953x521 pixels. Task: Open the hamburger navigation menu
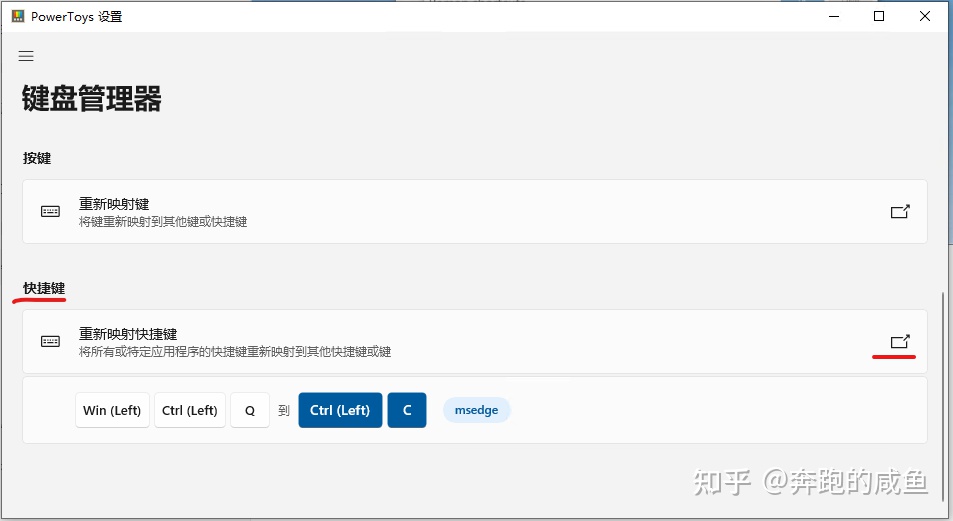click(x=26, y=57)
